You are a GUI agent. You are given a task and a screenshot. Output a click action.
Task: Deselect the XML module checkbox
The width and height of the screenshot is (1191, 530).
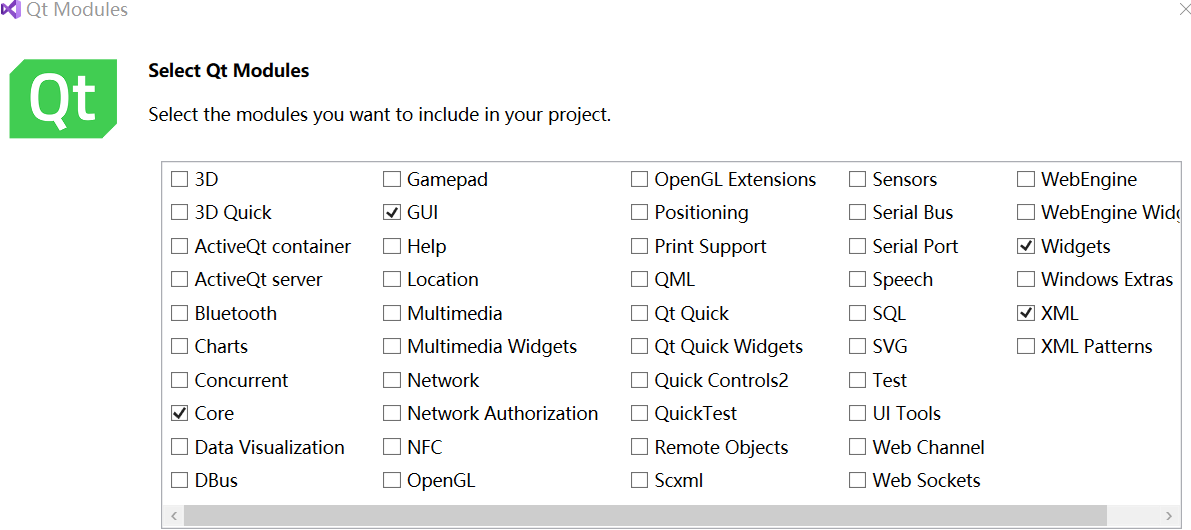(x=1026, y=314)
